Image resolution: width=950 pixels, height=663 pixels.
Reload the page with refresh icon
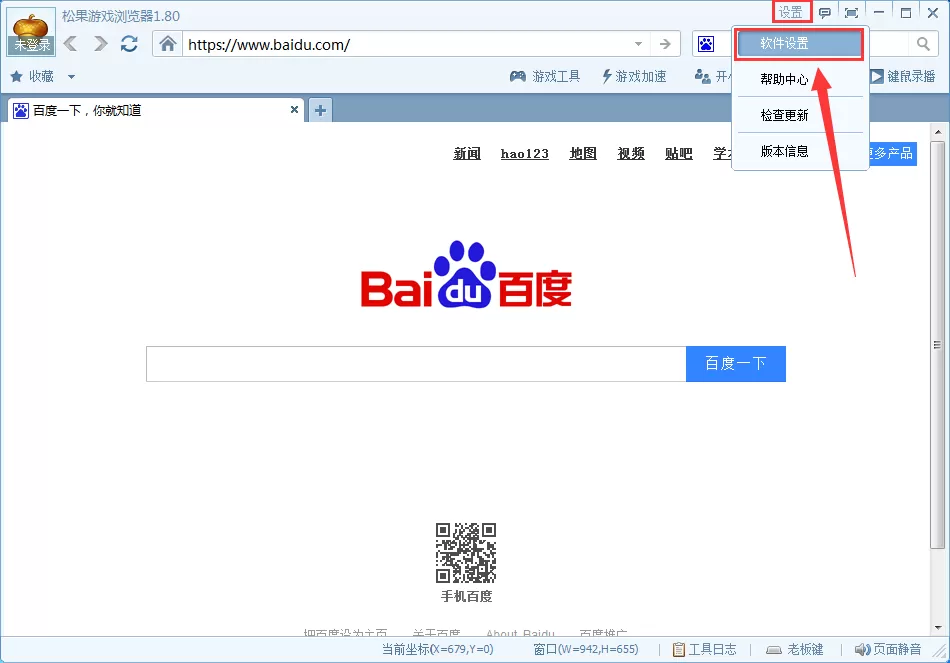click(129, 44)
